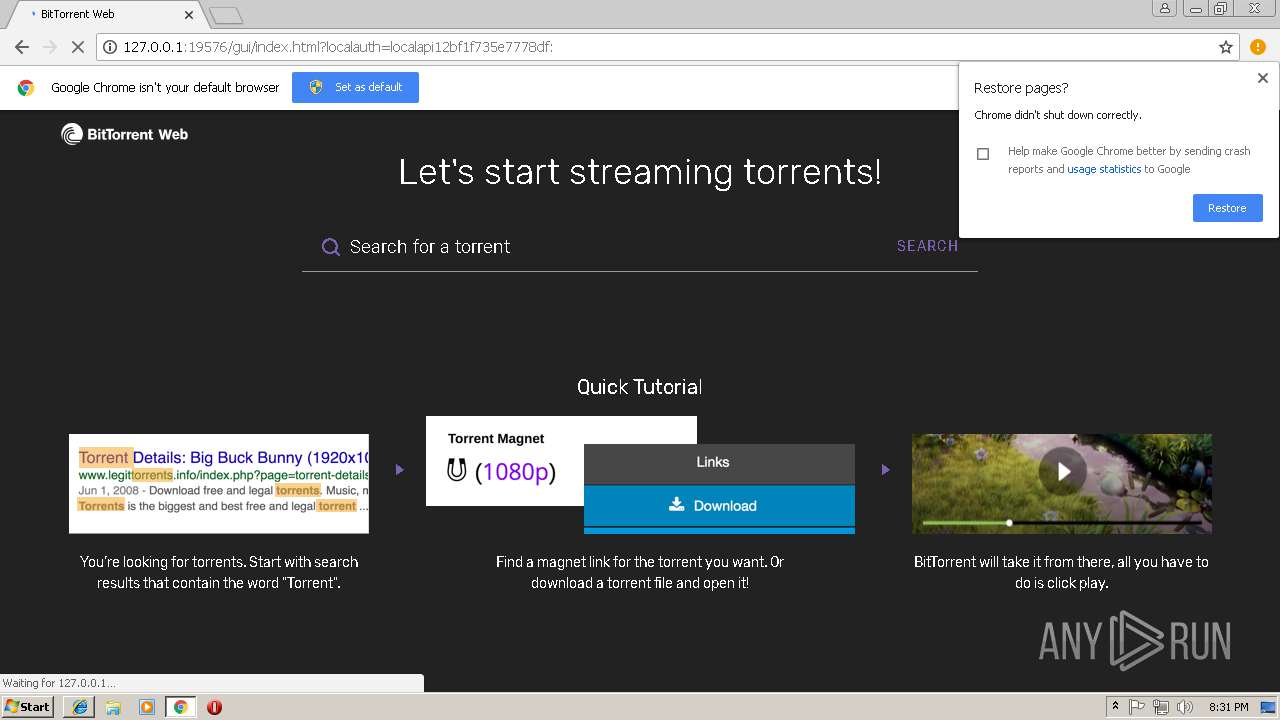1280x720 pixels.
Task: Open the usage statistics link
Action: point(1104,169)
